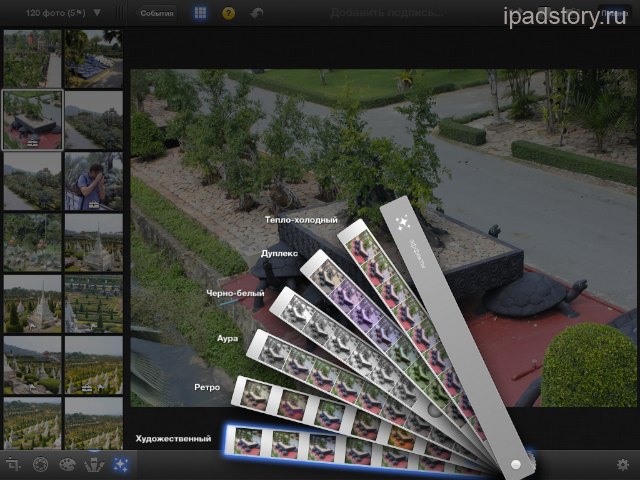Image resolution: width=640 pixels, height=480 pixels.
Task: Tap the pivot knob of the effects fan
Action: pos(516,464)
